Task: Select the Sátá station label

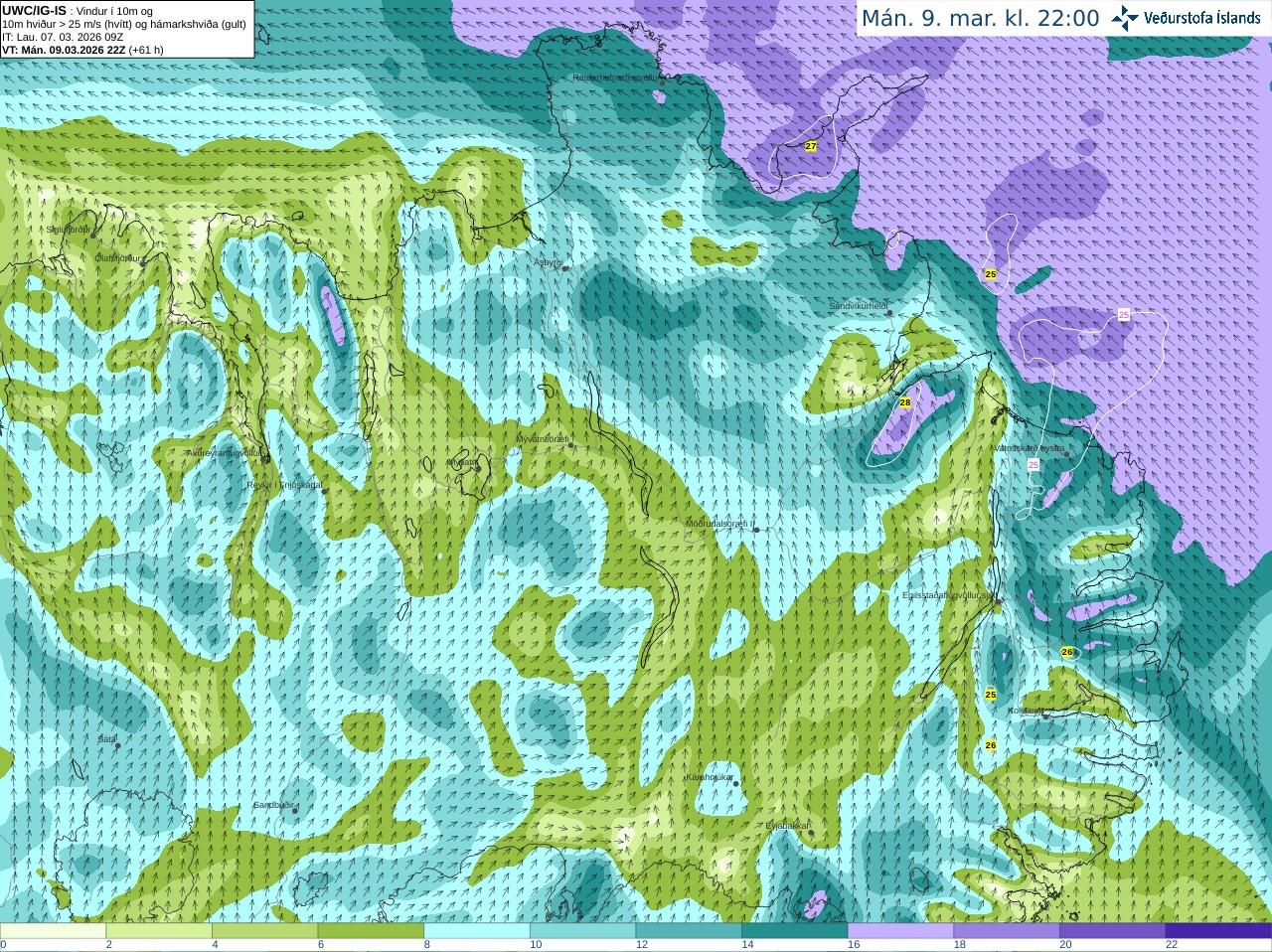Action: point(107,739)
